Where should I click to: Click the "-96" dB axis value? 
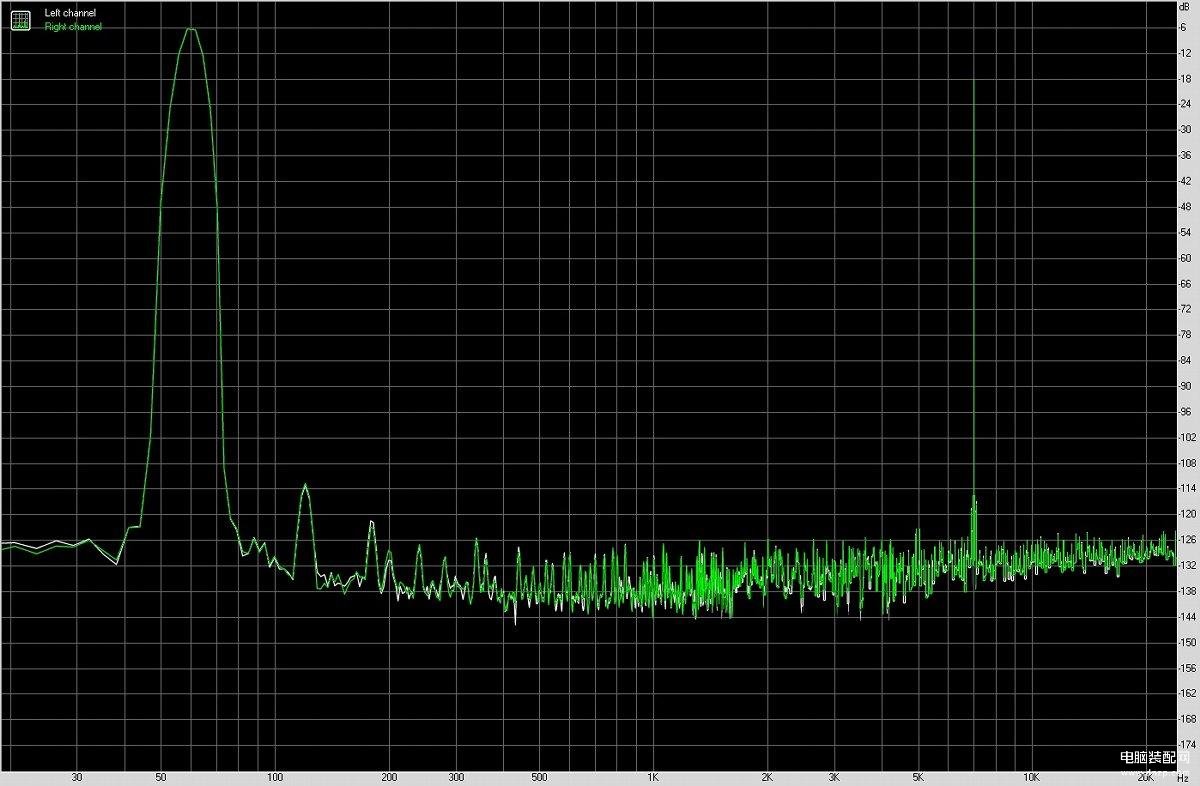[x=1185, y=412]
